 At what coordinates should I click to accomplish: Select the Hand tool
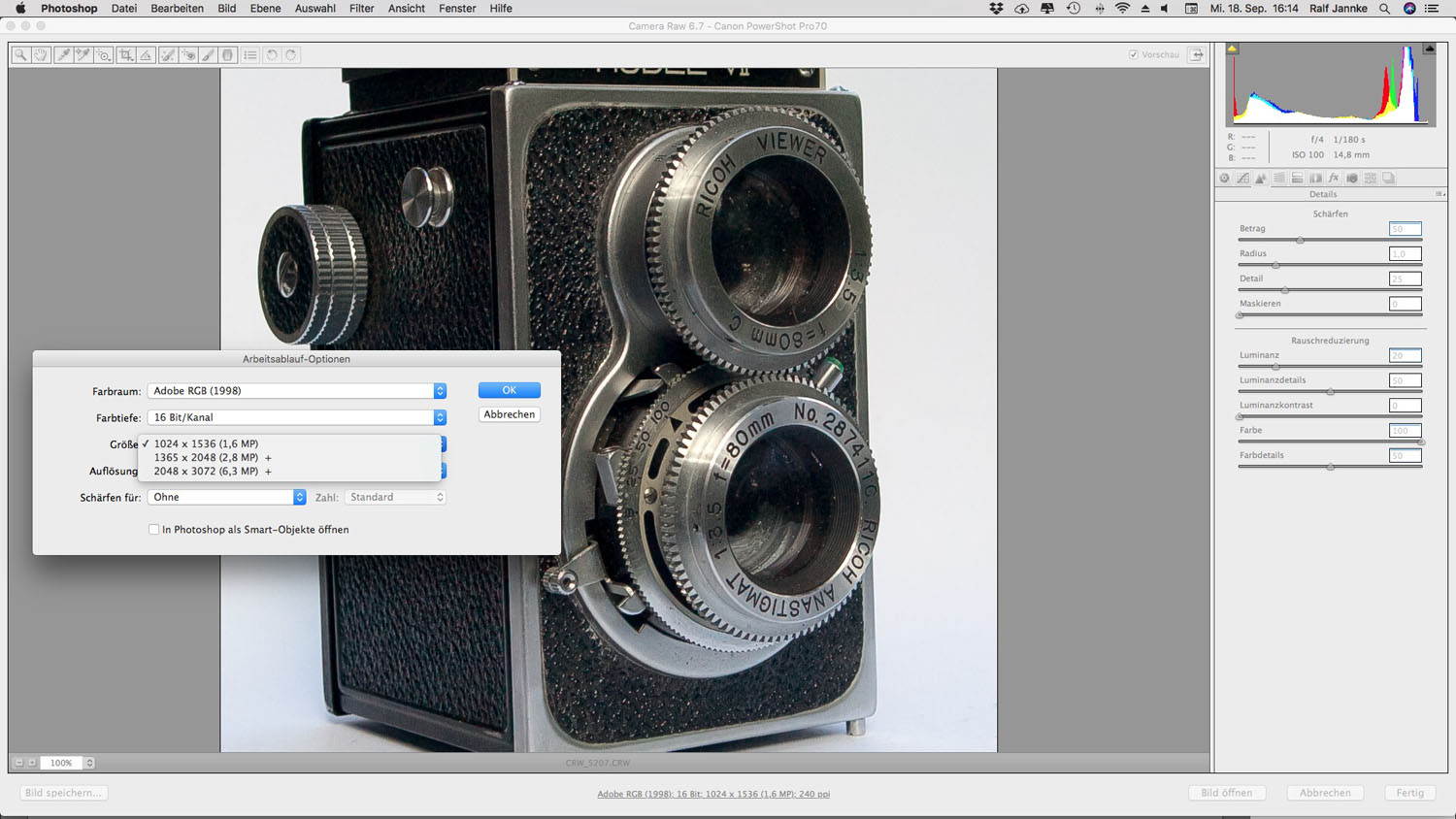pos(41,55)
